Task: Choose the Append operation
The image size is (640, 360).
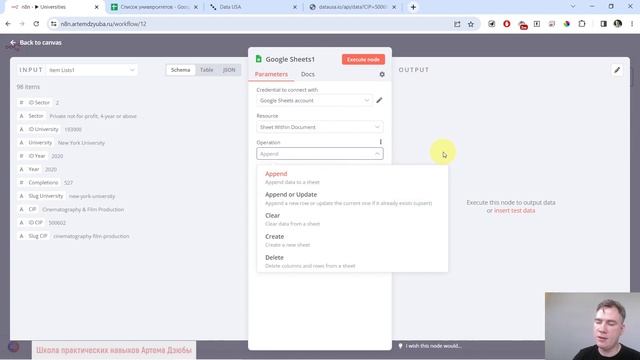Action: click(352, 178)
